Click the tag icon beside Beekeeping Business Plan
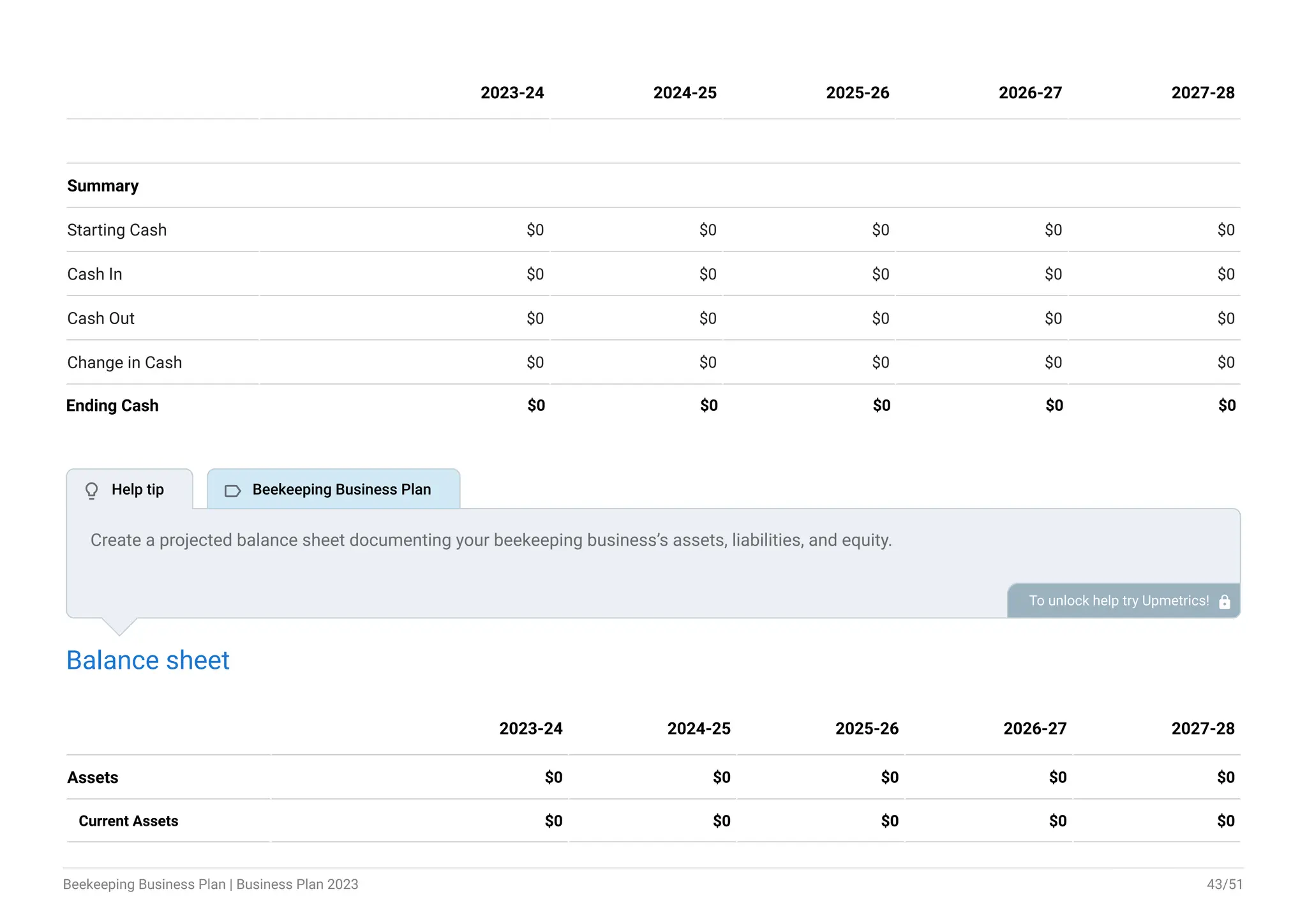 click(x=232, y=491)
